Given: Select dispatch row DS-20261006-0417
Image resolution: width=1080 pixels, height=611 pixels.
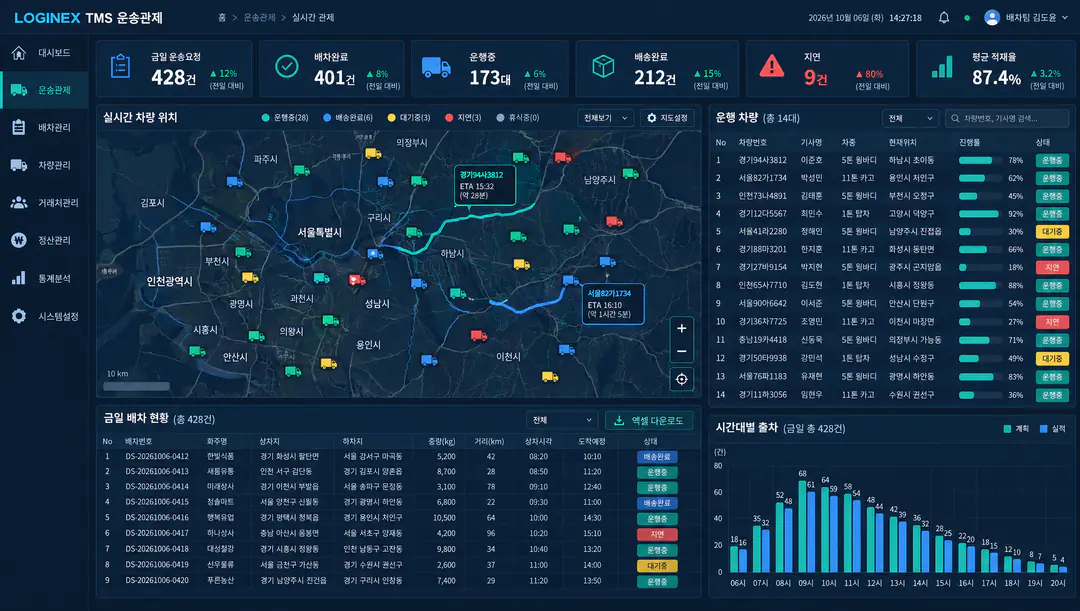Looking at the screenshot, I should click(398, 533).
